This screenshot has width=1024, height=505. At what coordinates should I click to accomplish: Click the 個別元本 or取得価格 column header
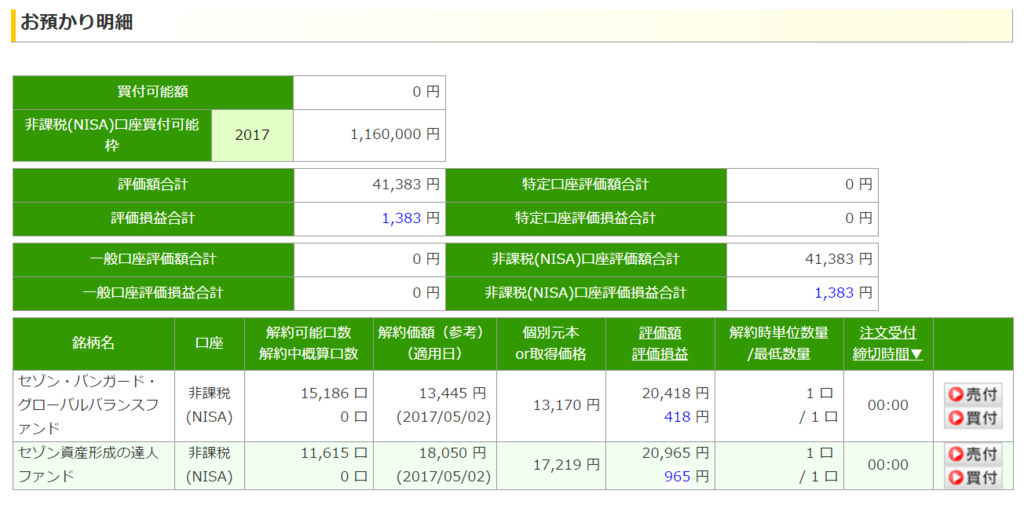pyautogui.click(x=551, y=344)
